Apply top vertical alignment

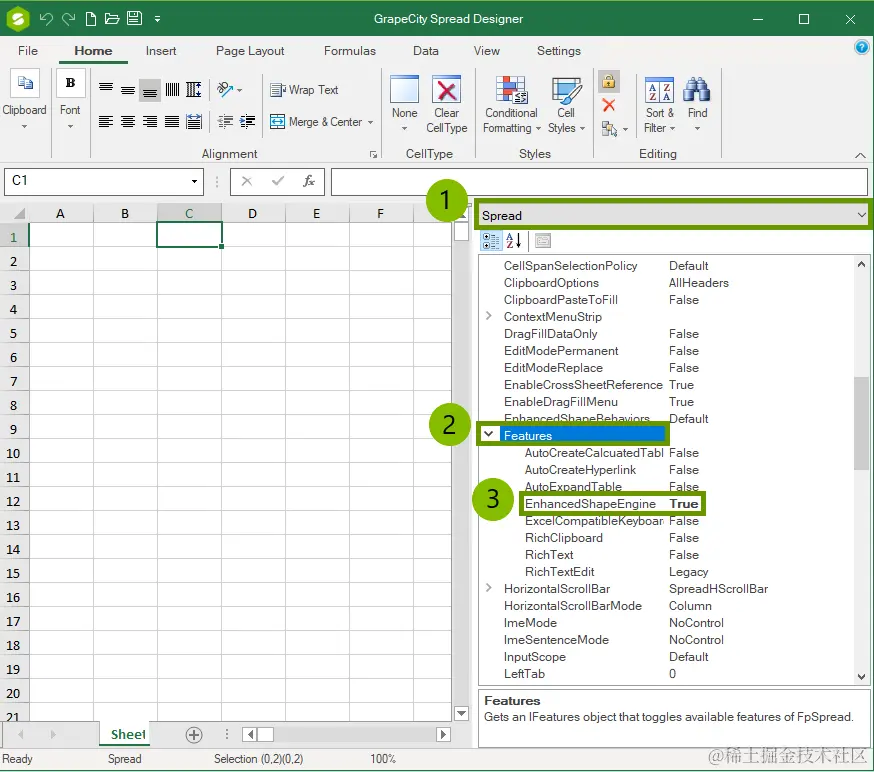pos(106,89)
